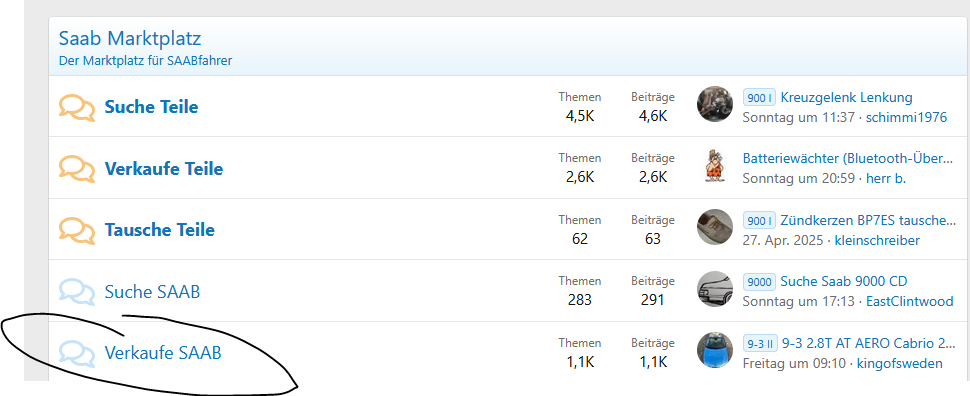Open the Verkaufe Teile forum
The width and height of the screenshot is (970, 396).
pos(163,168)
